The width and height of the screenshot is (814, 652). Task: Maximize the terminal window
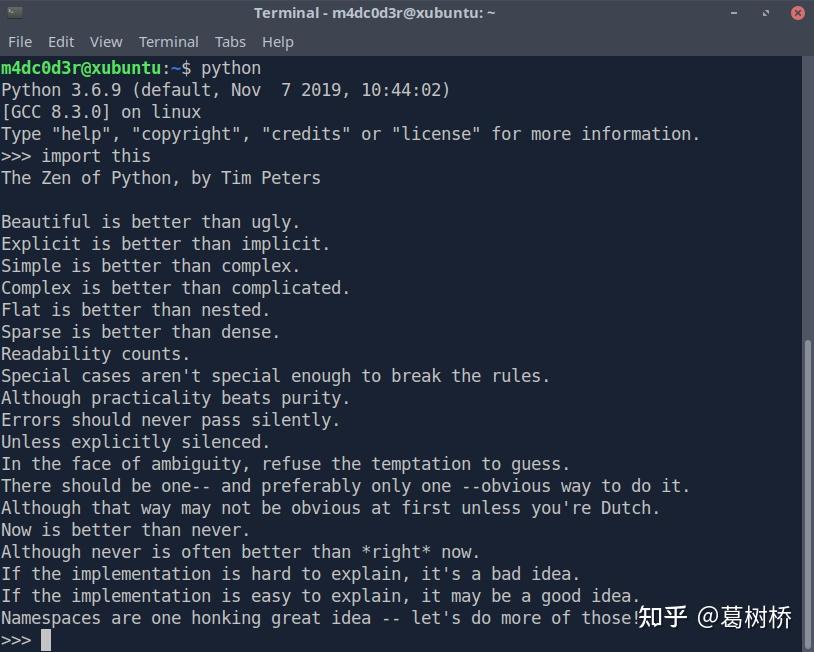[x=766, y=13]
